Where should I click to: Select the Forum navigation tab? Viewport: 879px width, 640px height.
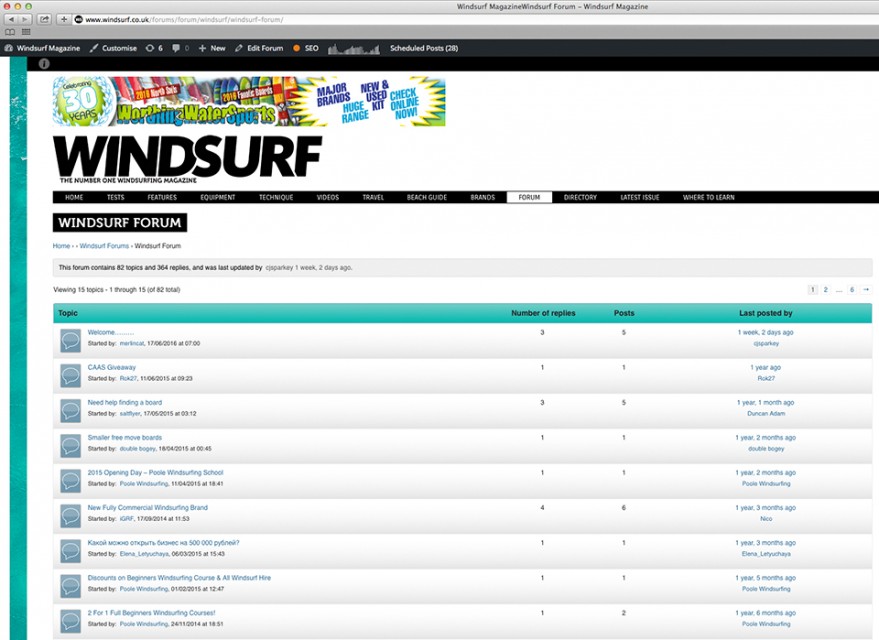click(x=529, y=197)
